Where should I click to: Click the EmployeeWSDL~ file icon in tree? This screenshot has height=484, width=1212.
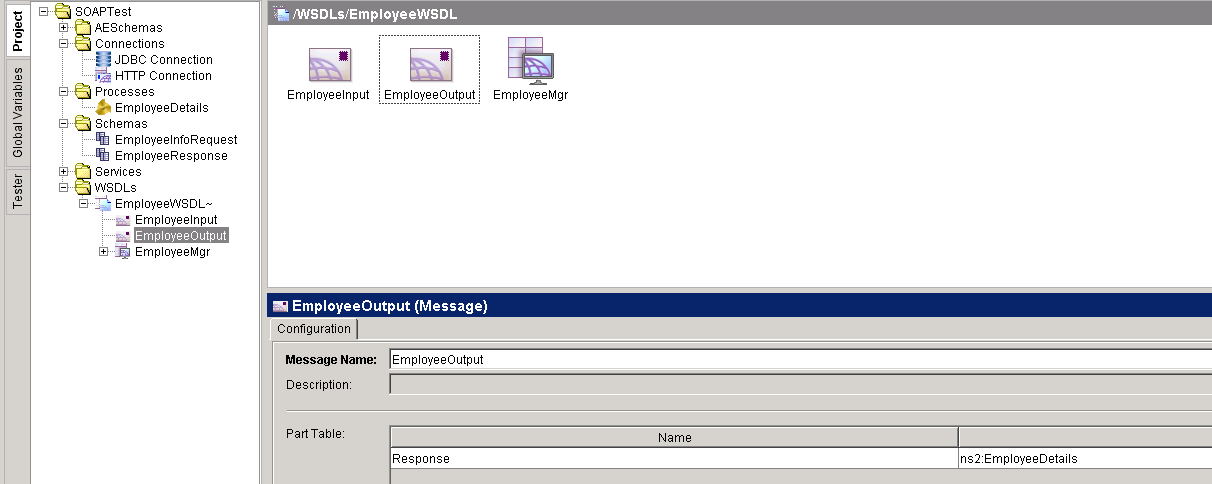coord(103,204)
